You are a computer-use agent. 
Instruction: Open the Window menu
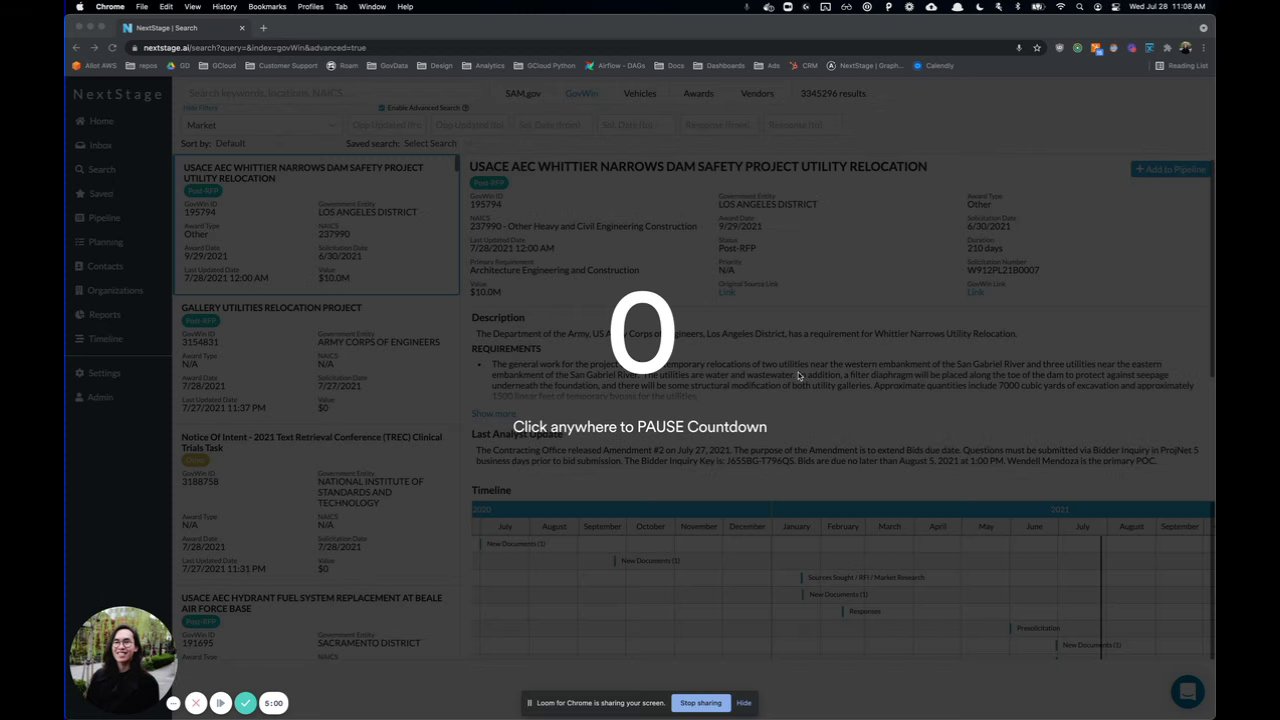tap(372, 7)
